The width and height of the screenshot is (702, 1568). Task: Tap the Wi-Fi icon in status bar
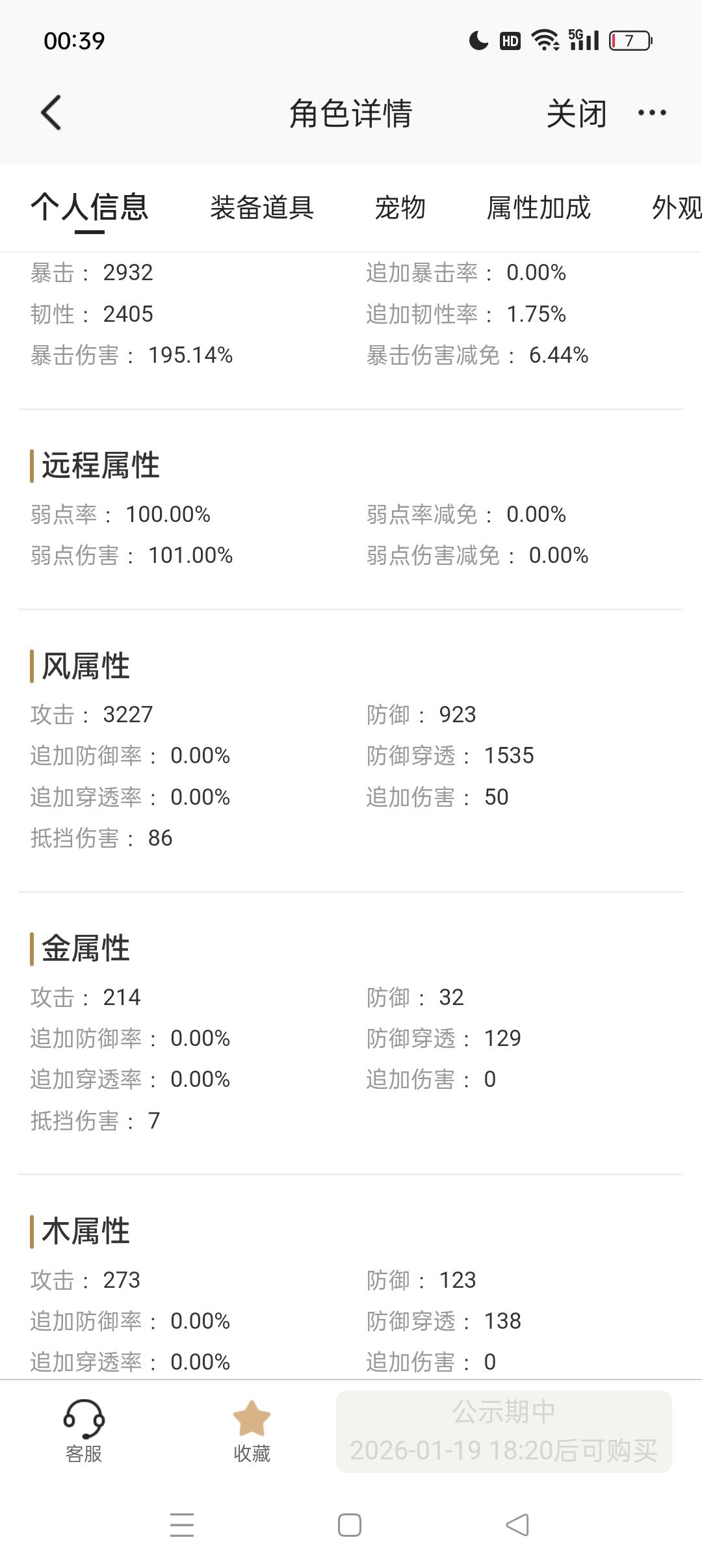click(x=545, y=40)
